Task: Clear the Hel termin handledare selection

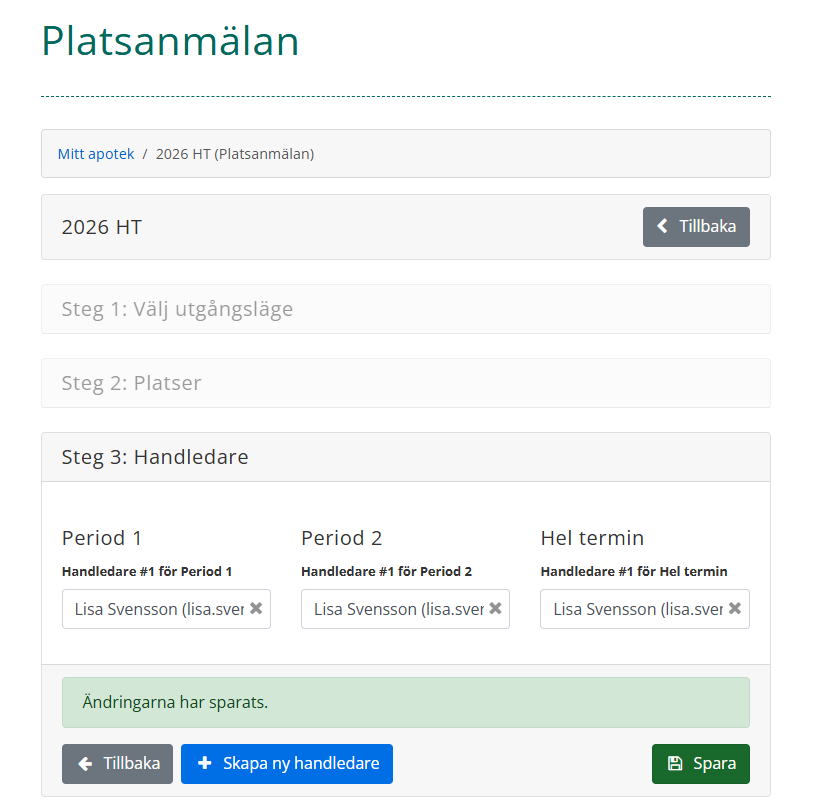Action: [735, 608]
